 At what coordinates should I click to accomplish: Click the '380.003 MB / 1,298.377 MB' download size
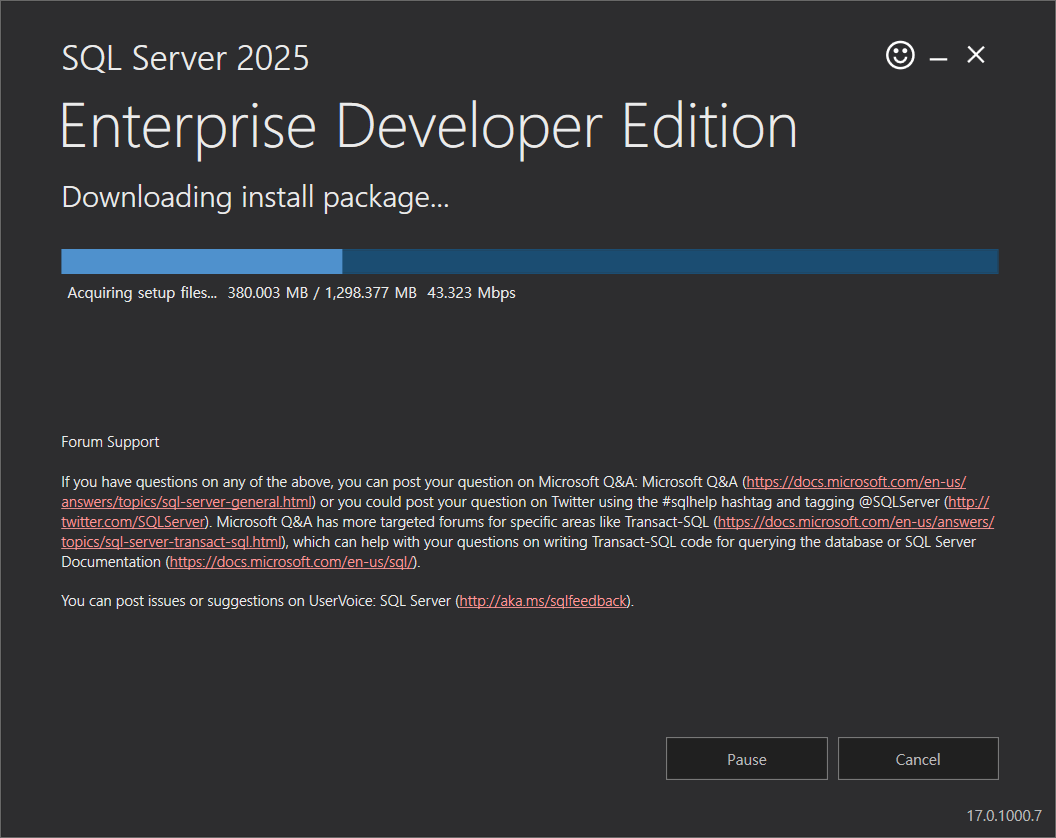point(322,293)
